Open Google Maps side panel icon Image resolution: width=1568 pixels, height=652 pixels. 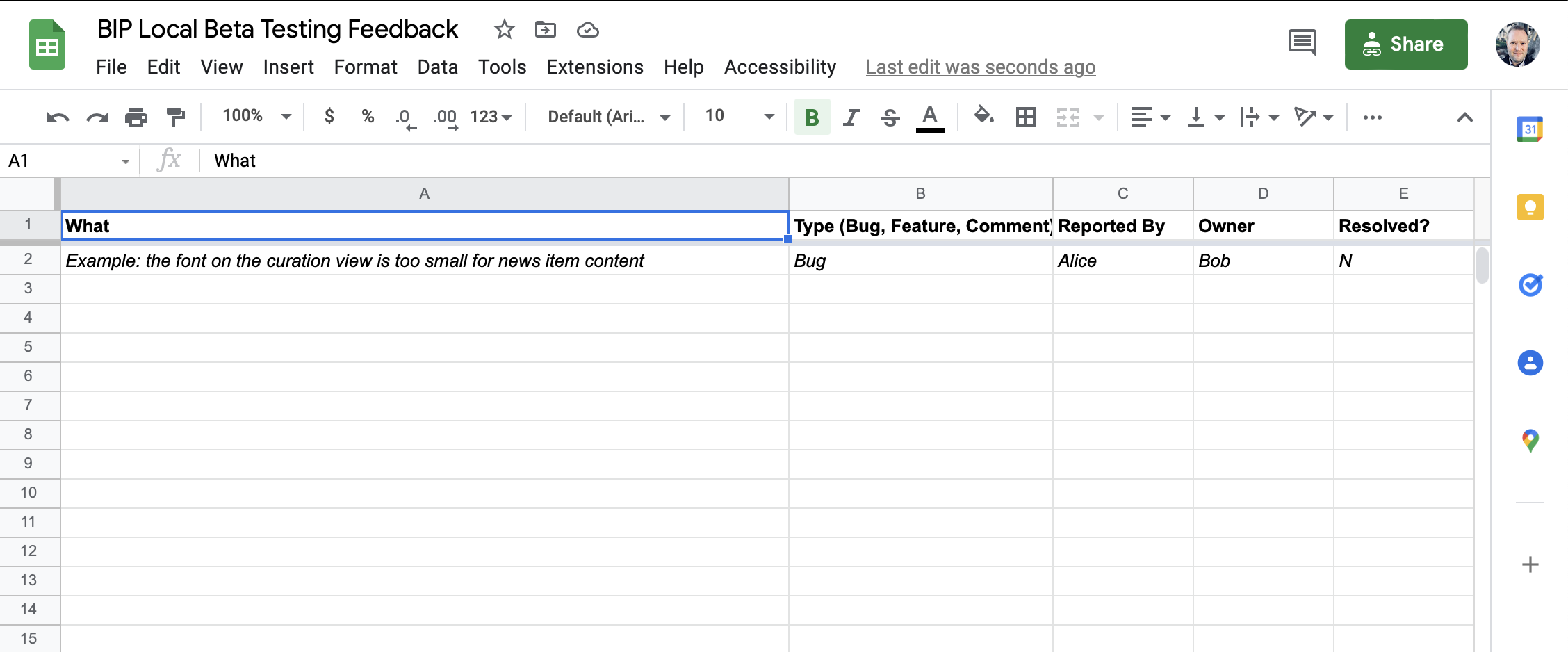click(x=1530, y=440)
